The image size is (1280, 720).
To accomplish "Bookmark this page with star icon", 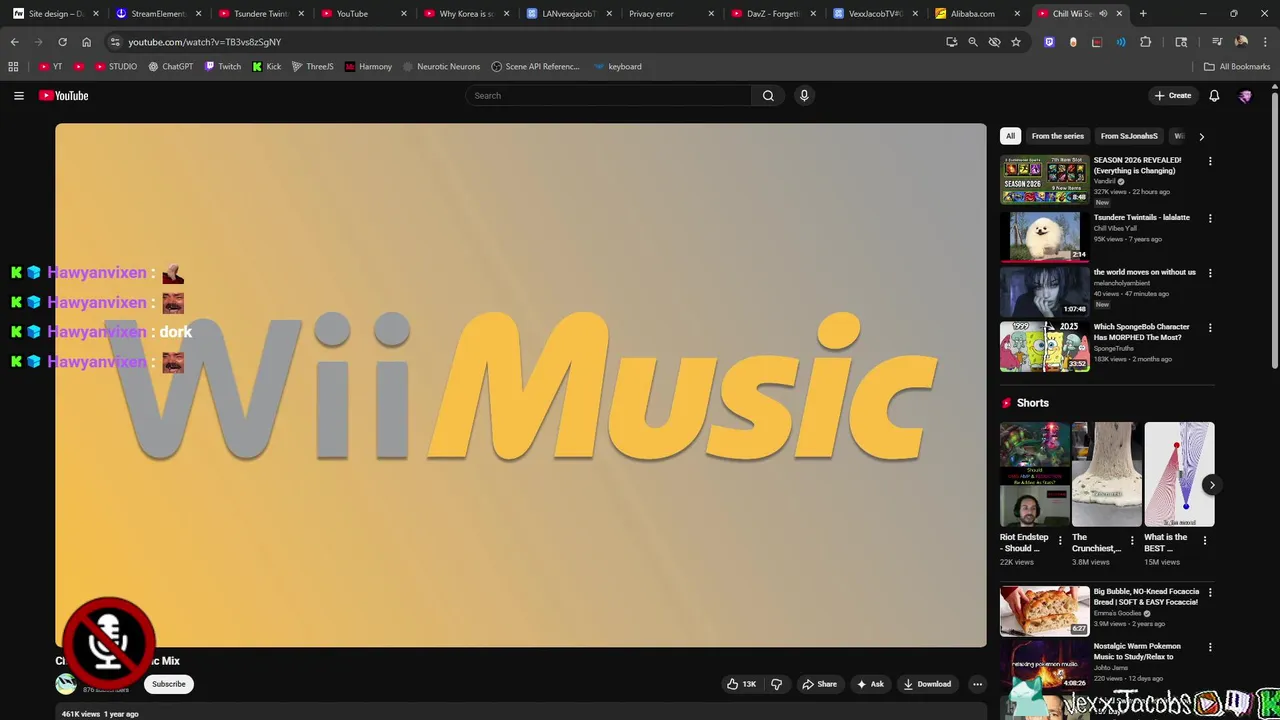I will point(1016,42).
